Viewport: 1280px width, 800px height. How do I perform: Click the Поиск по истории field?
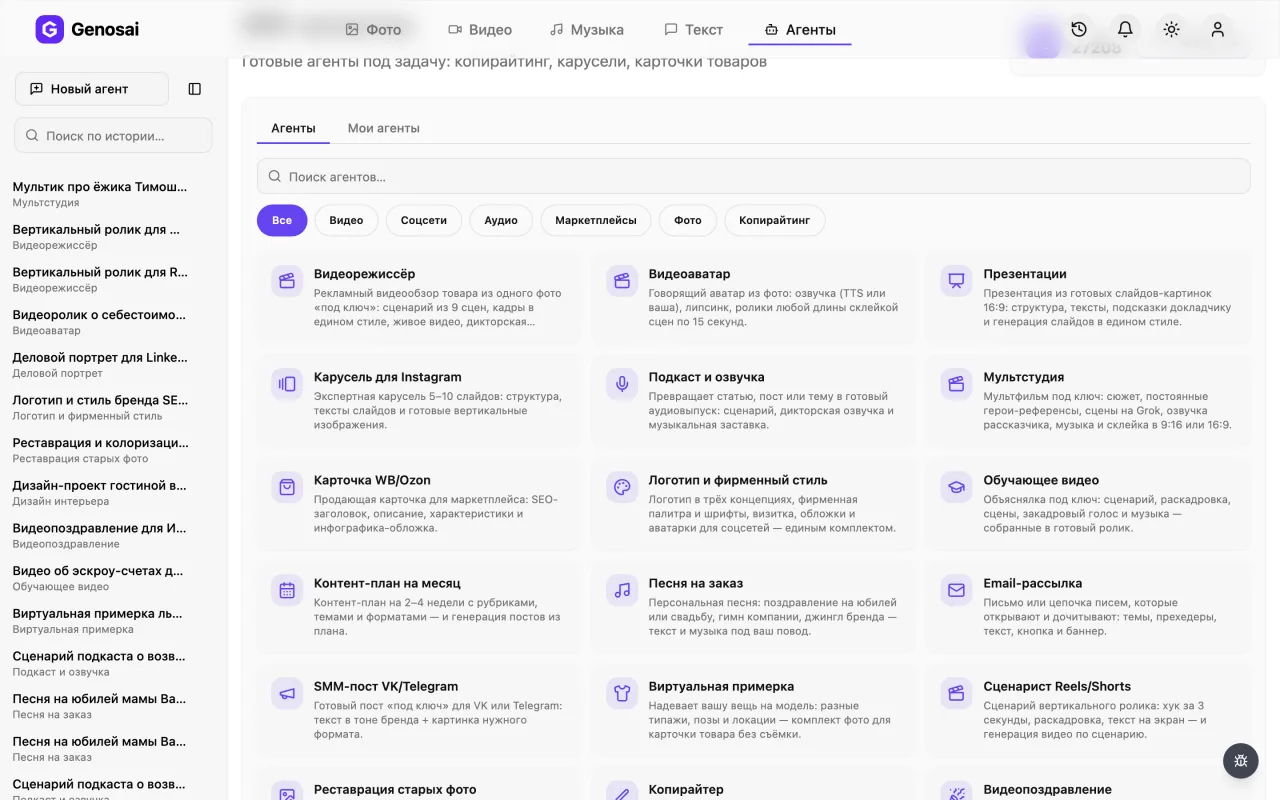point(113,135)
